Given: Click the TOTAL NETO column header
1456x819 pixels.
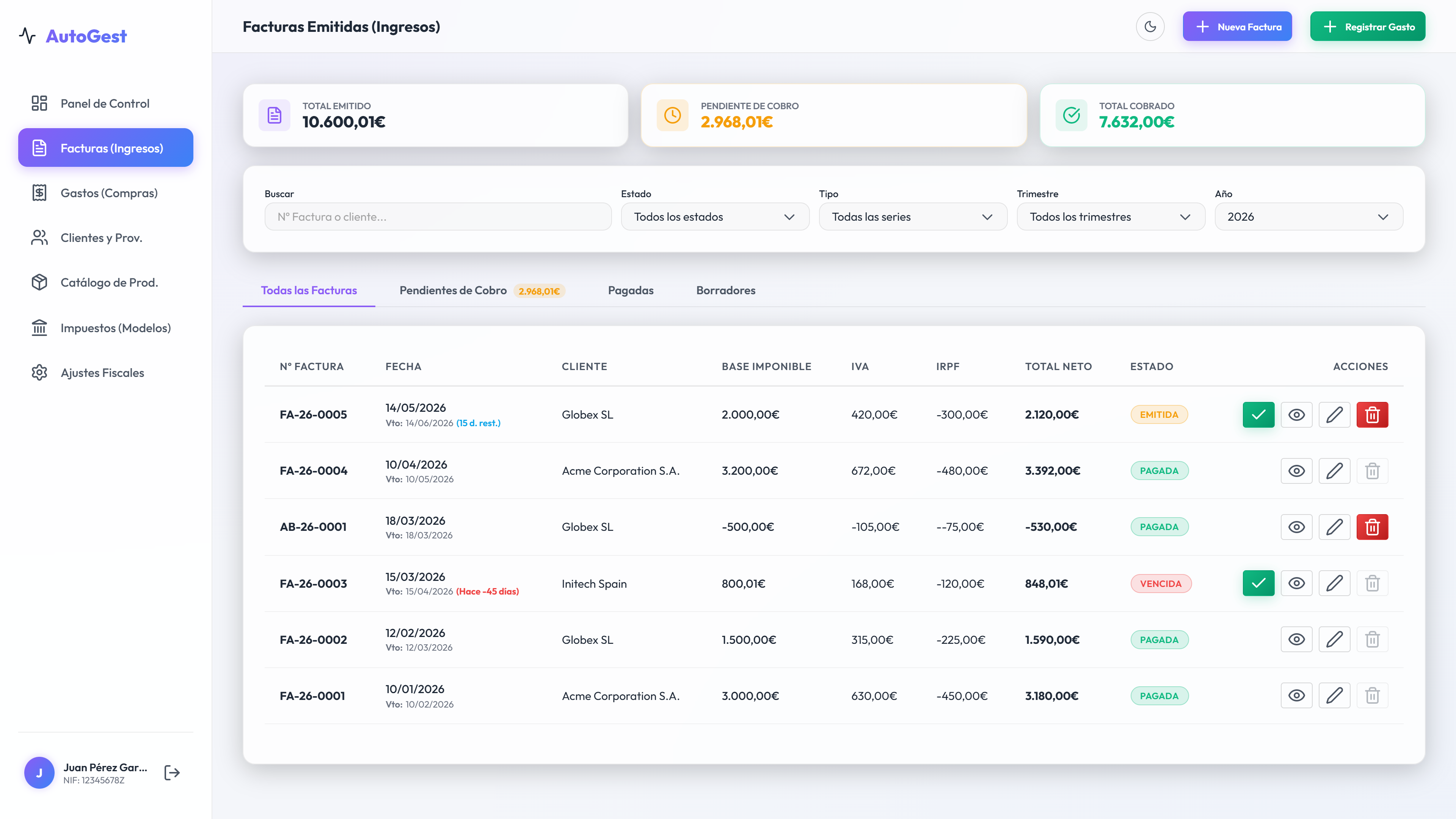Looking at the screenshot, I should [1058, 366].
